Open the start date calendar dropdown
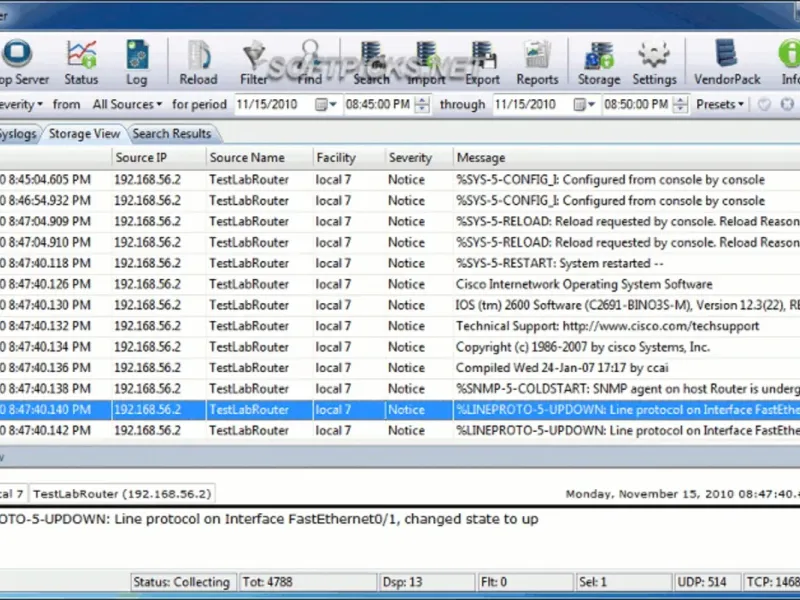This screenshot has width=800, height=600. [326, 105]
